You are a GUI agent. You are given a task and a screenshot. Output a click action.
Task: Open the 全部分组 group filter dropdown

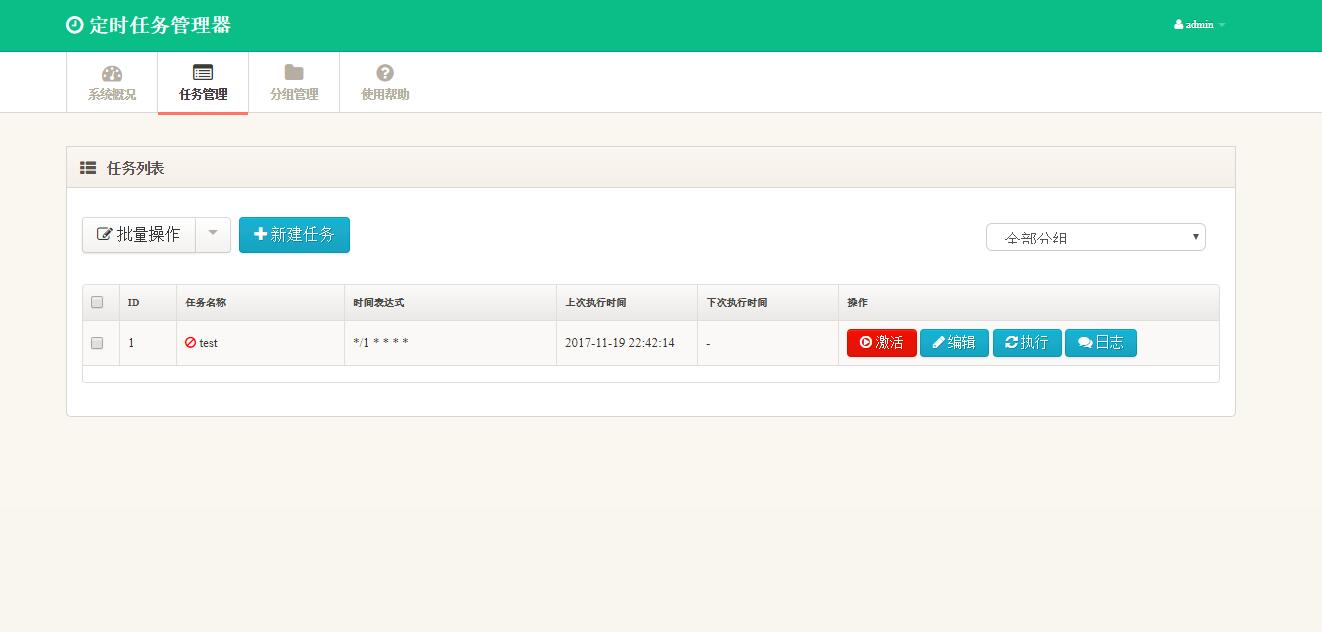click(x=1096, y=237)
